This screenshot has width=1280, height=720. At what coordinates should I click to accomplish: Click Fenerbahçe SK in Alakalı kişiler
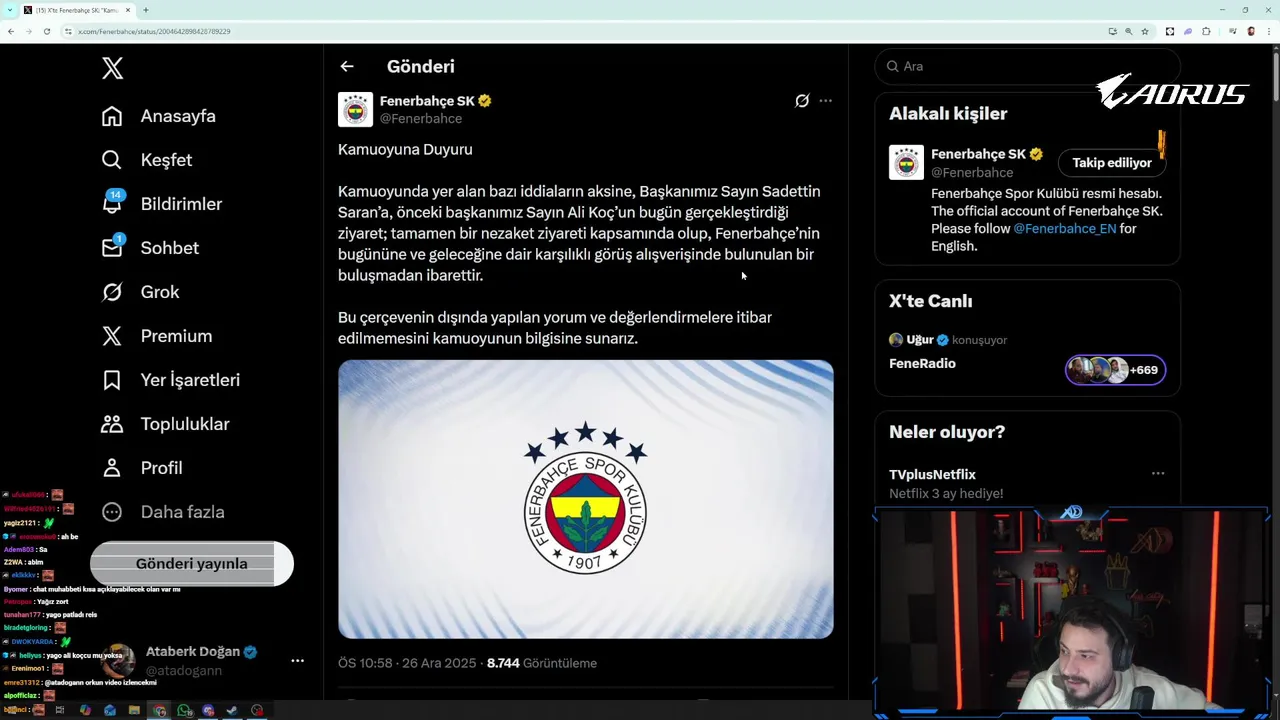coord(978,154)
